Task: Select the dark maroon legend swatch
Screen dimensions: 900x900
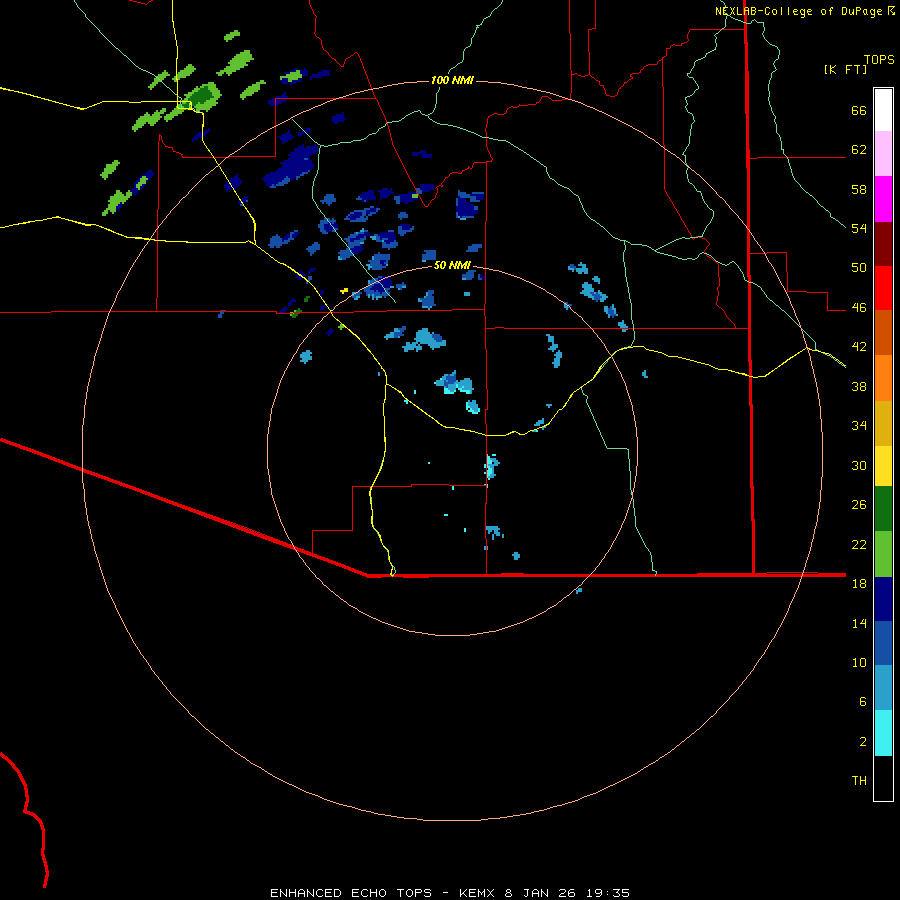Action: pos(883,243)
